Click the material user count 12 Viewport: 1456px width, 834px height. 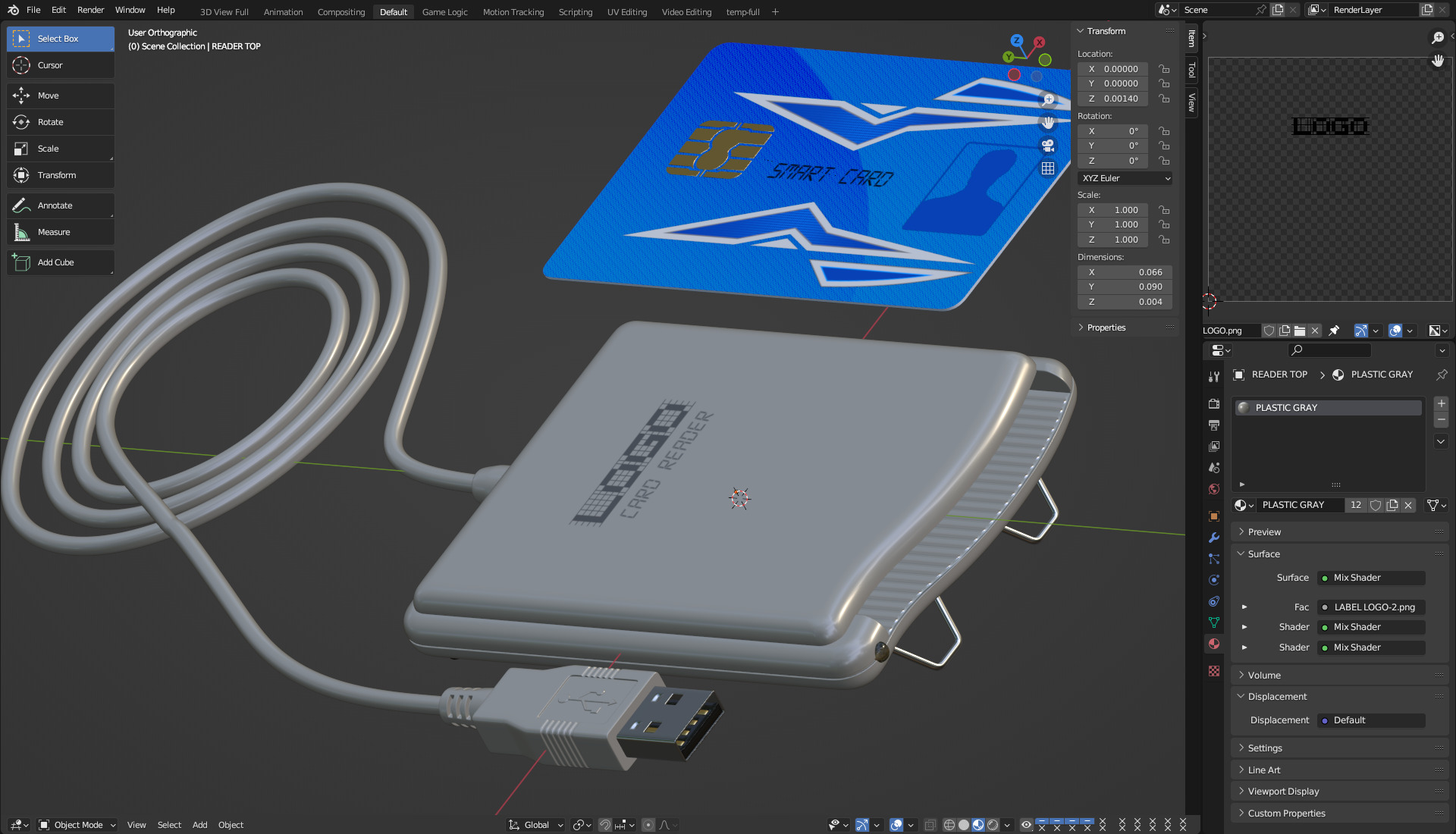[x=1355, y=505]
